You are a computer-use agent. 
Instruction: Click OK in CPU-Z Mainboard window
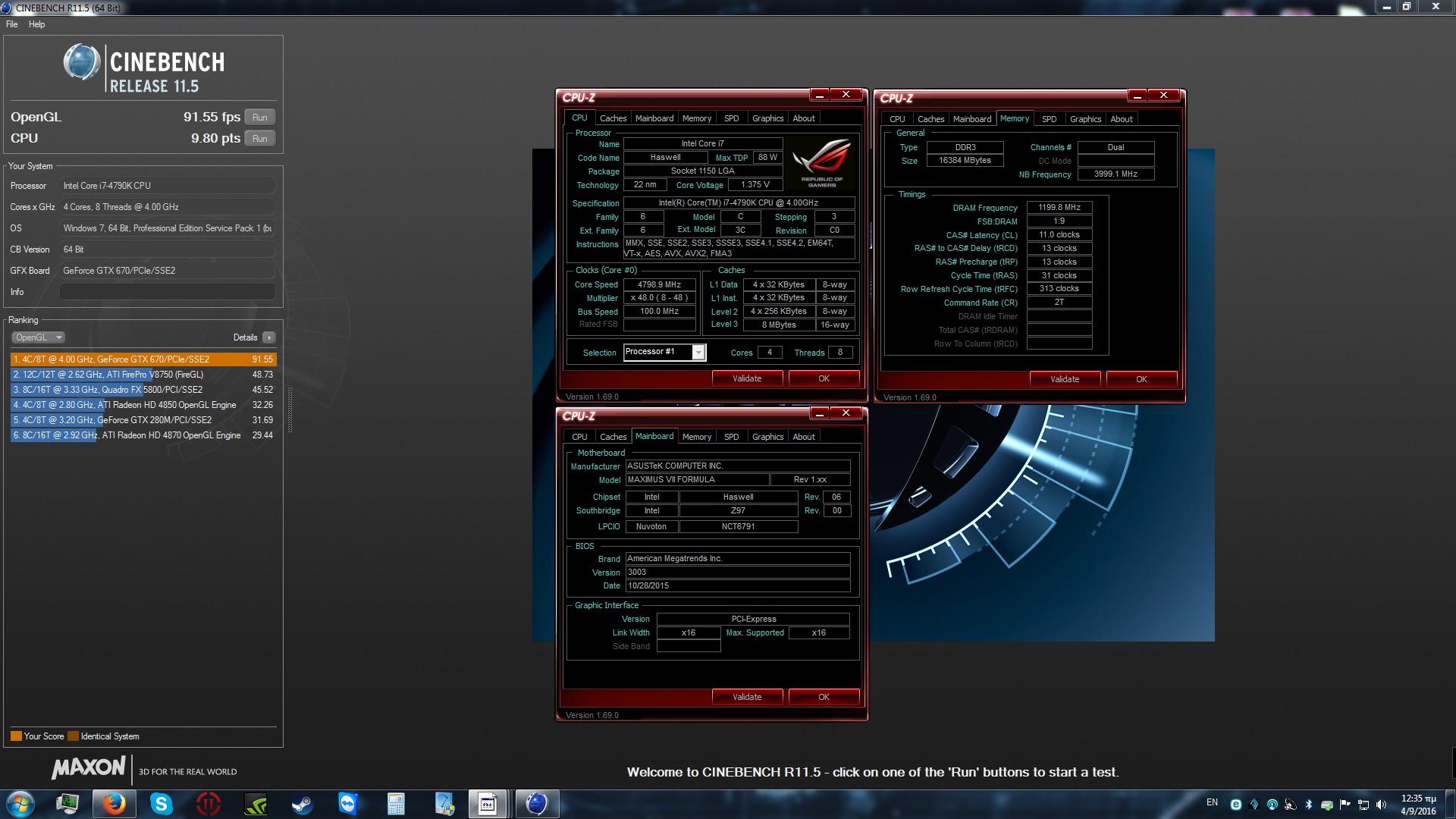click(824, 697)
